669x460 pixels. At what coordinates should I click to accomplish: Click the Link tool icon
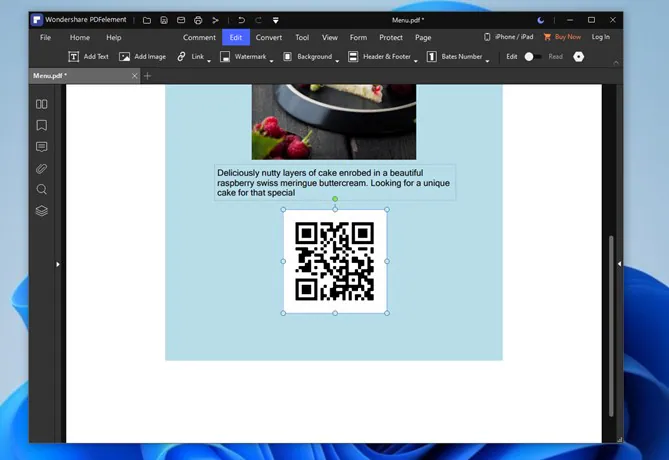181,56
